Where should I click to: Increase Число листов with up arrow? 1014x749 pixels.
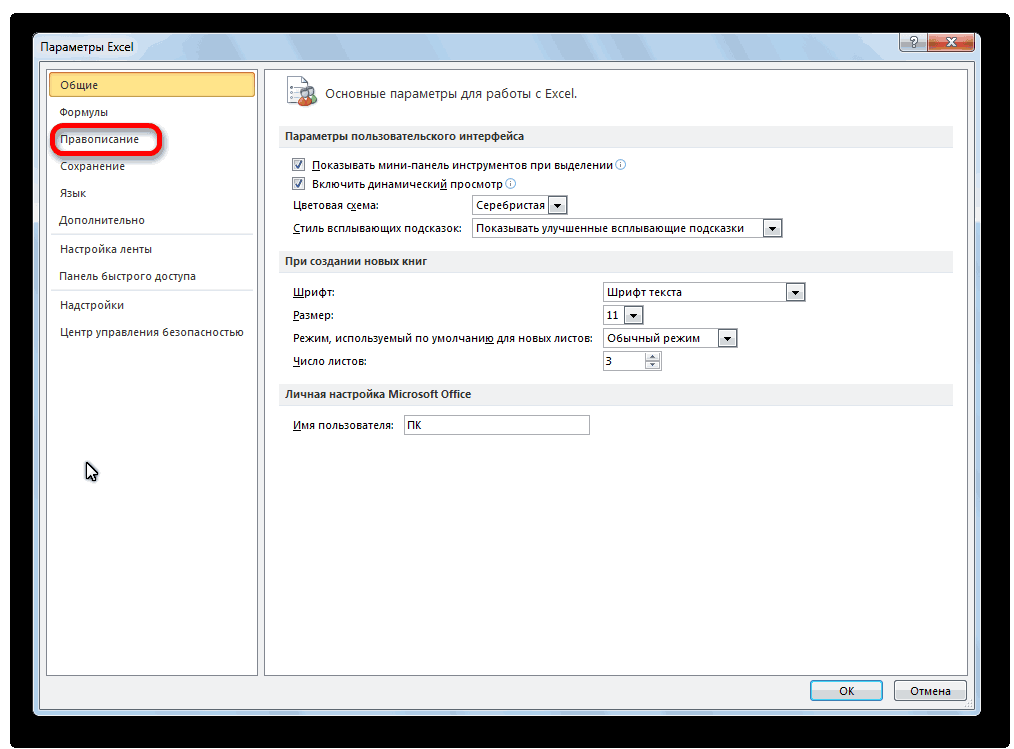653,356
